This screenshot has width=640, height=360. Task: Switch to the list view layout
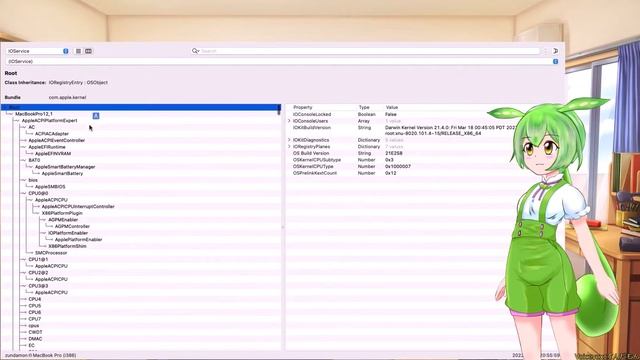78,51
